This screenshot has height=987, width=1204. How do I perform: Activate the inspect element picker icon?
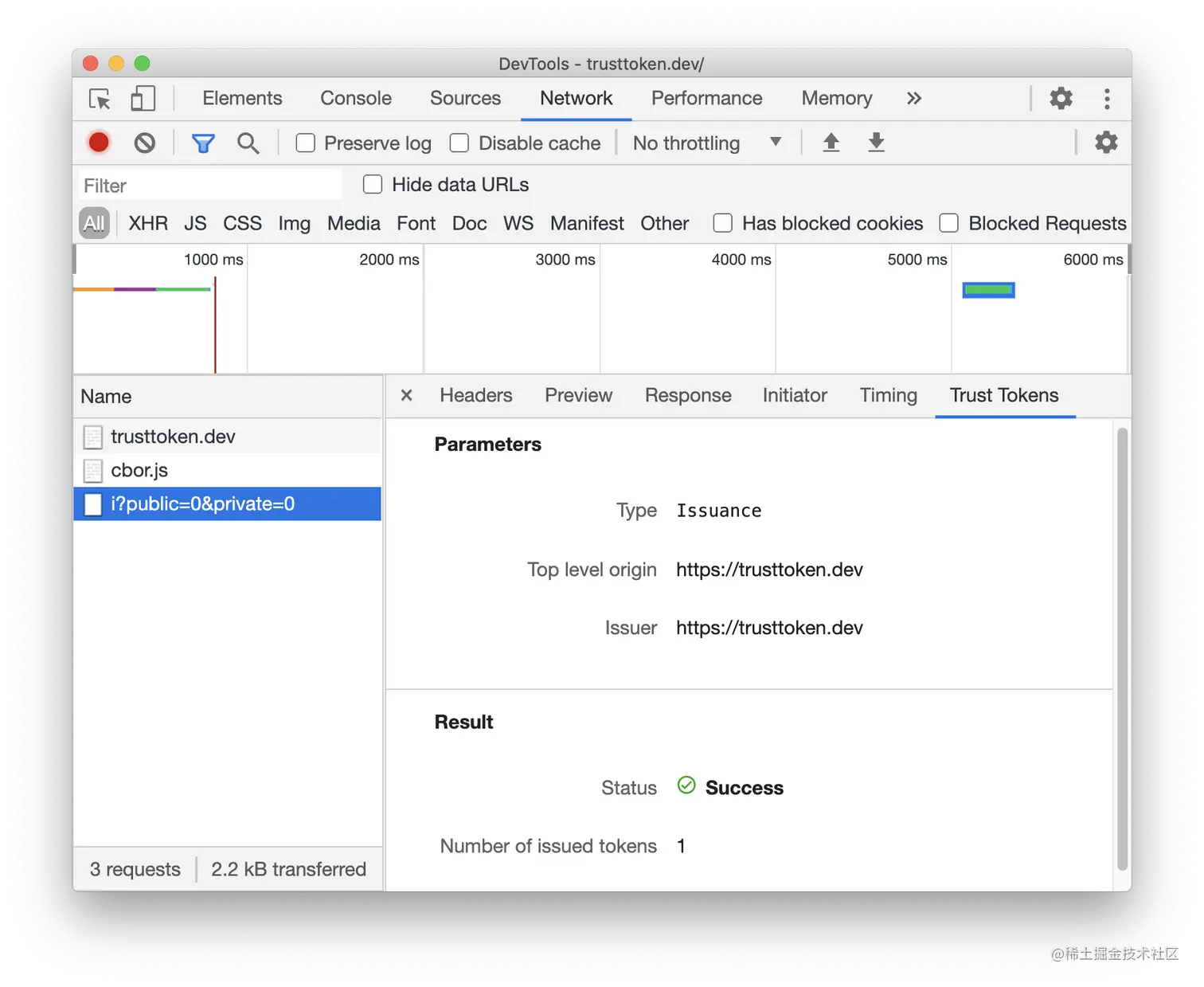(x=100, y=99)
